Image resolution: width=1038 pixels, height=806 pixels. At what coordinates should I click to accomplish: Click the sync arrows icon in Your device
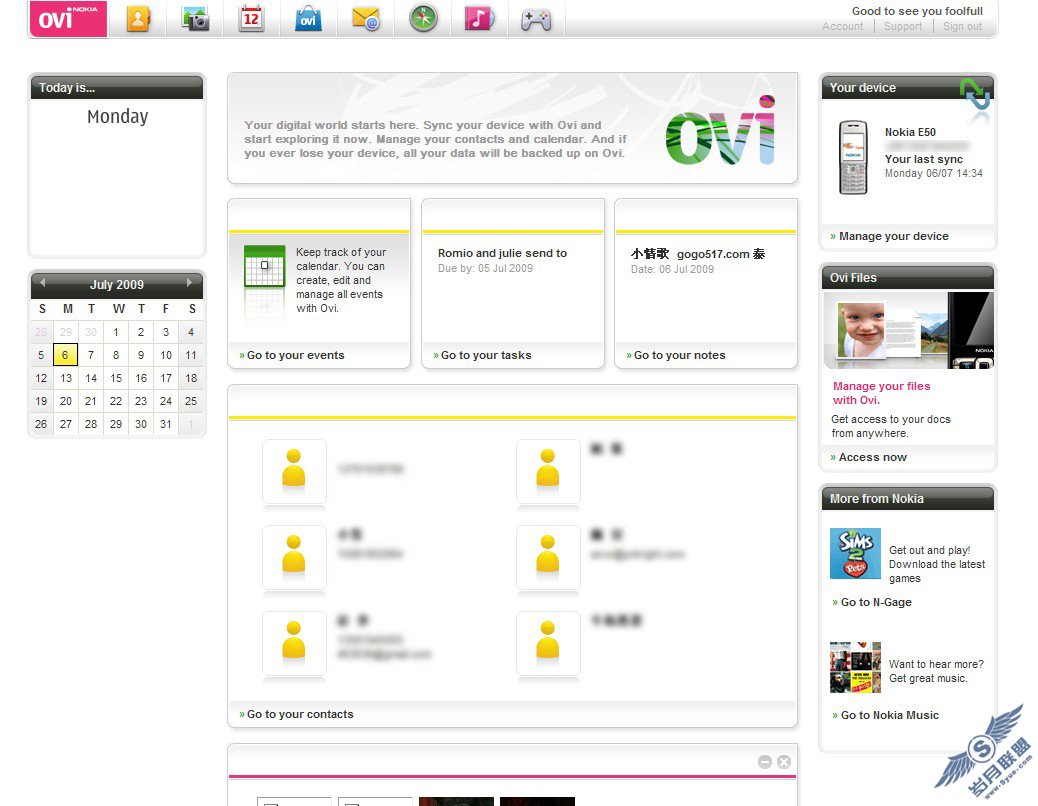click(975, 94)
